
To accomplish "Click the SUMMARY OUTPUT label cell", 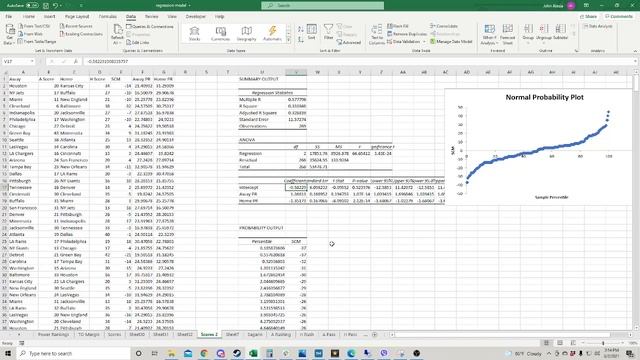I will click(x=259, y=79).
